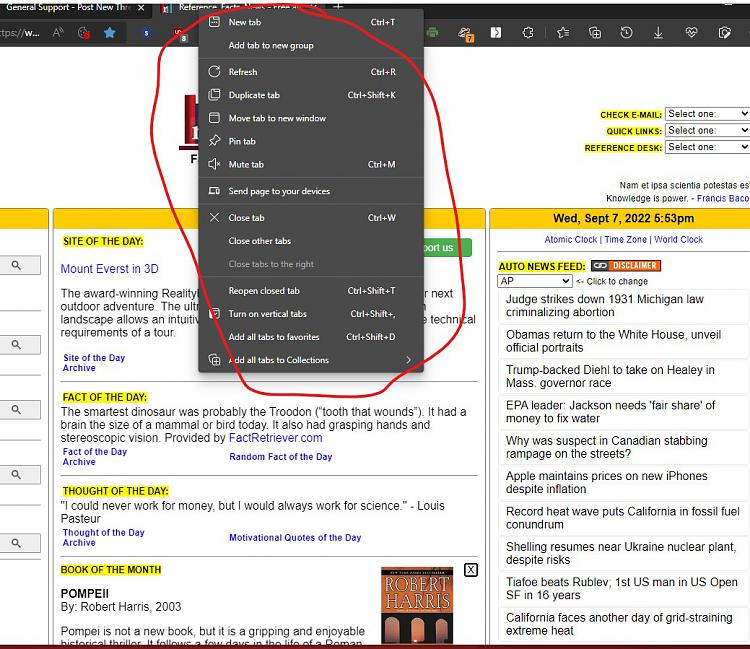Open California grid-straining extreme heat headline
This screenshot has width=750, height=649.
pyautogui.click(x=619, y=624)
